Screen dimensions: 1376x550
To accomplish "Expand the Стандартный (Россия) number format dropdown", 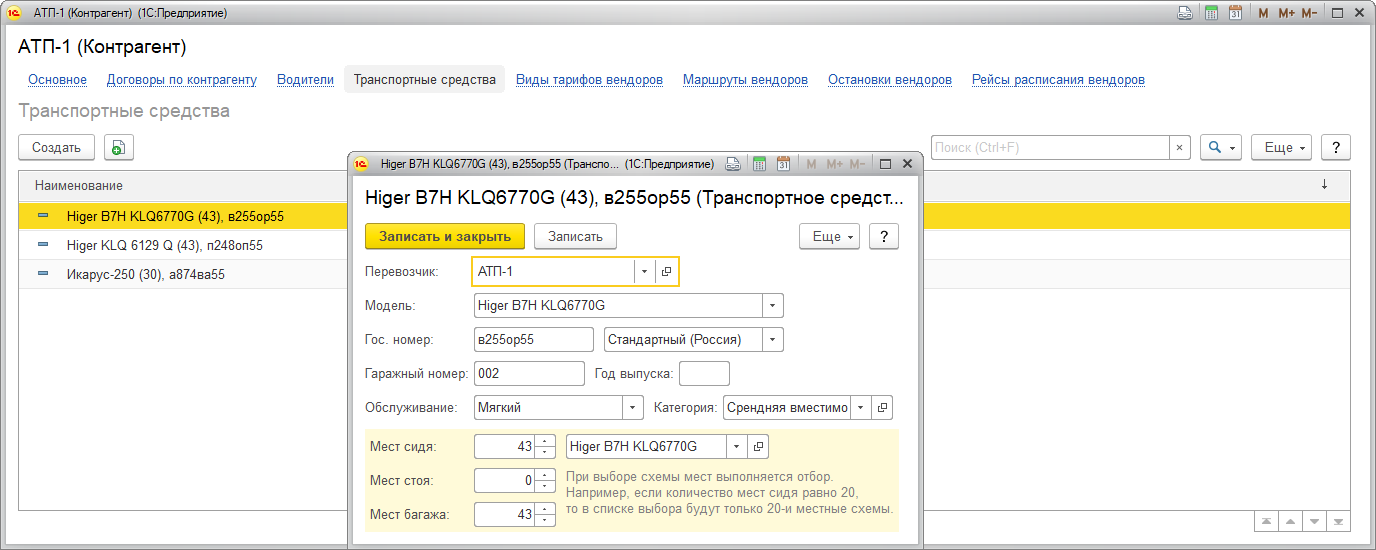I will pyautogui.click(x=772, y=339).
